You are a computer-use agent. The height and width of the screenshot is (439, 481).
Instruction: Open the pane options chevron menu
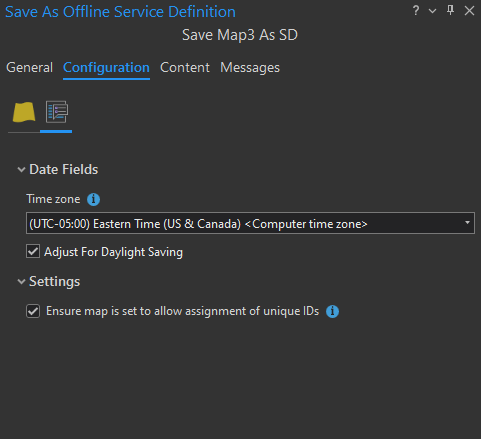[x=433, y=11]
